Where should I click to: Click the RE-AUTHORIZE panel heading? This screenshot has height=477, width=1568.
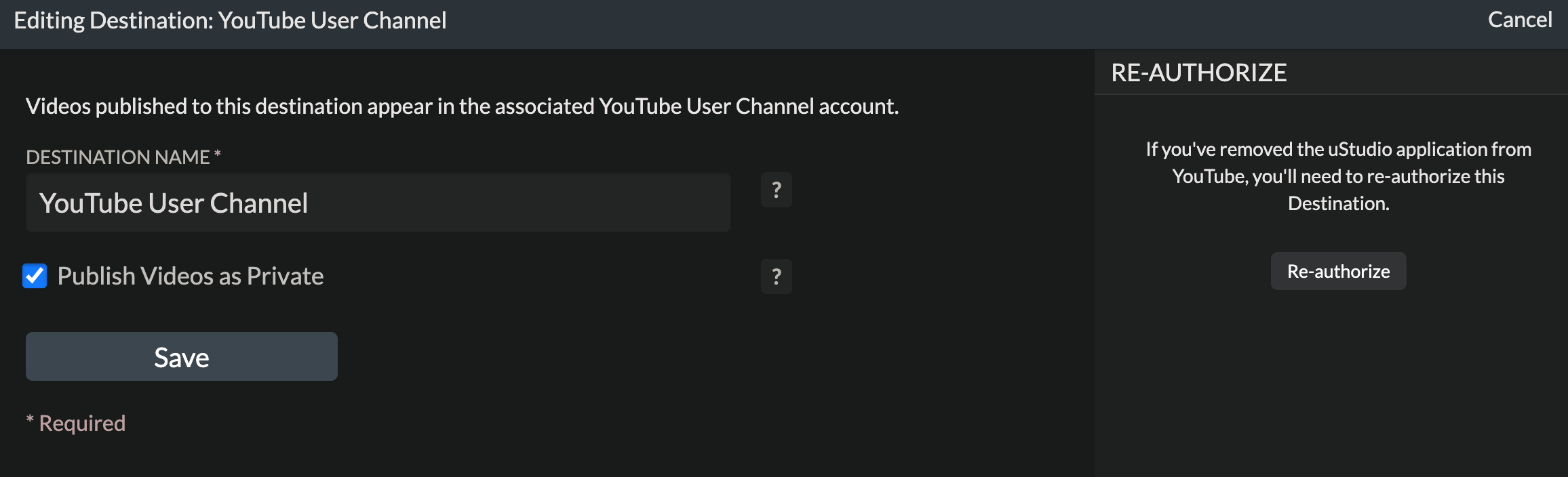click(1198, 73)
